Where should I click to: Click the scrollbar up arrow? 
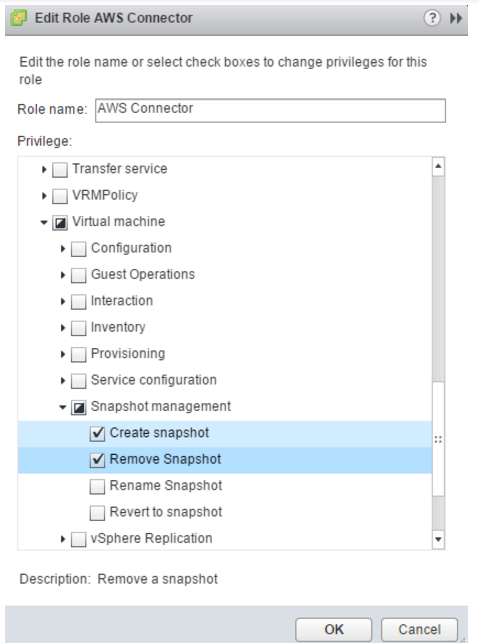point(438,166)
